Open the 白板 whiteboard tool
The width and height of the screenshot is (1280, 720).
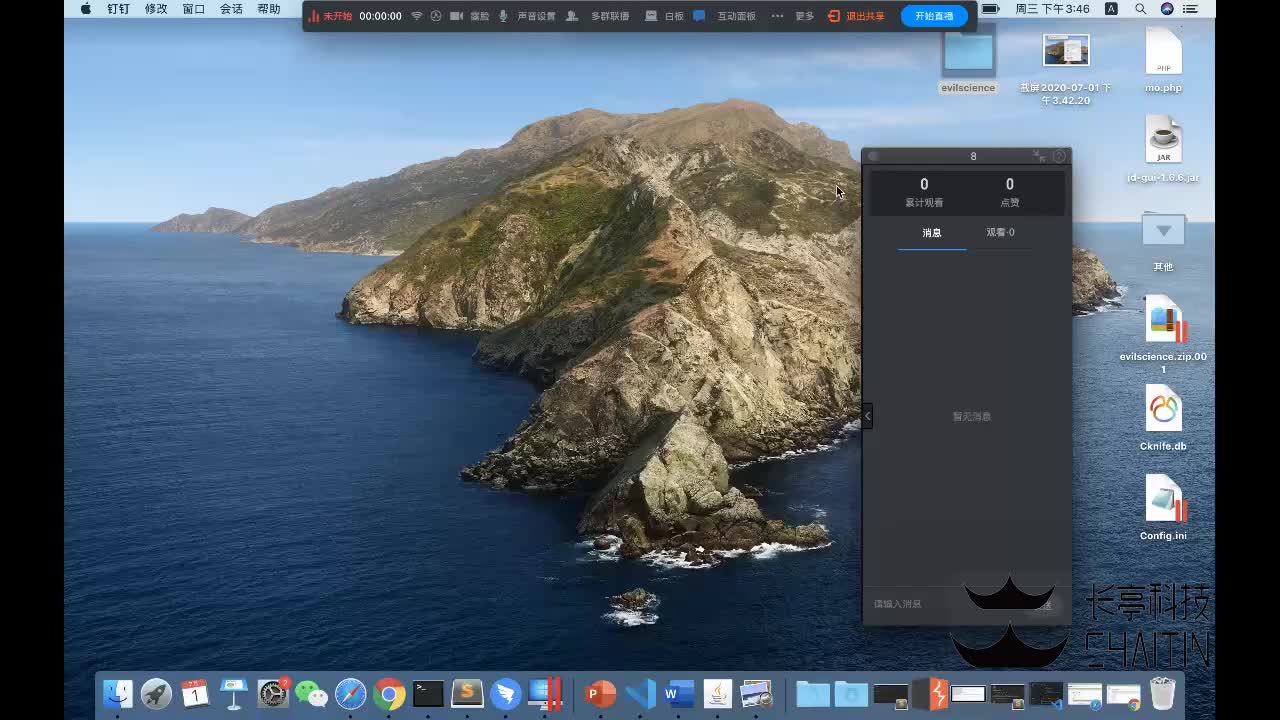[x=651, y=16]
